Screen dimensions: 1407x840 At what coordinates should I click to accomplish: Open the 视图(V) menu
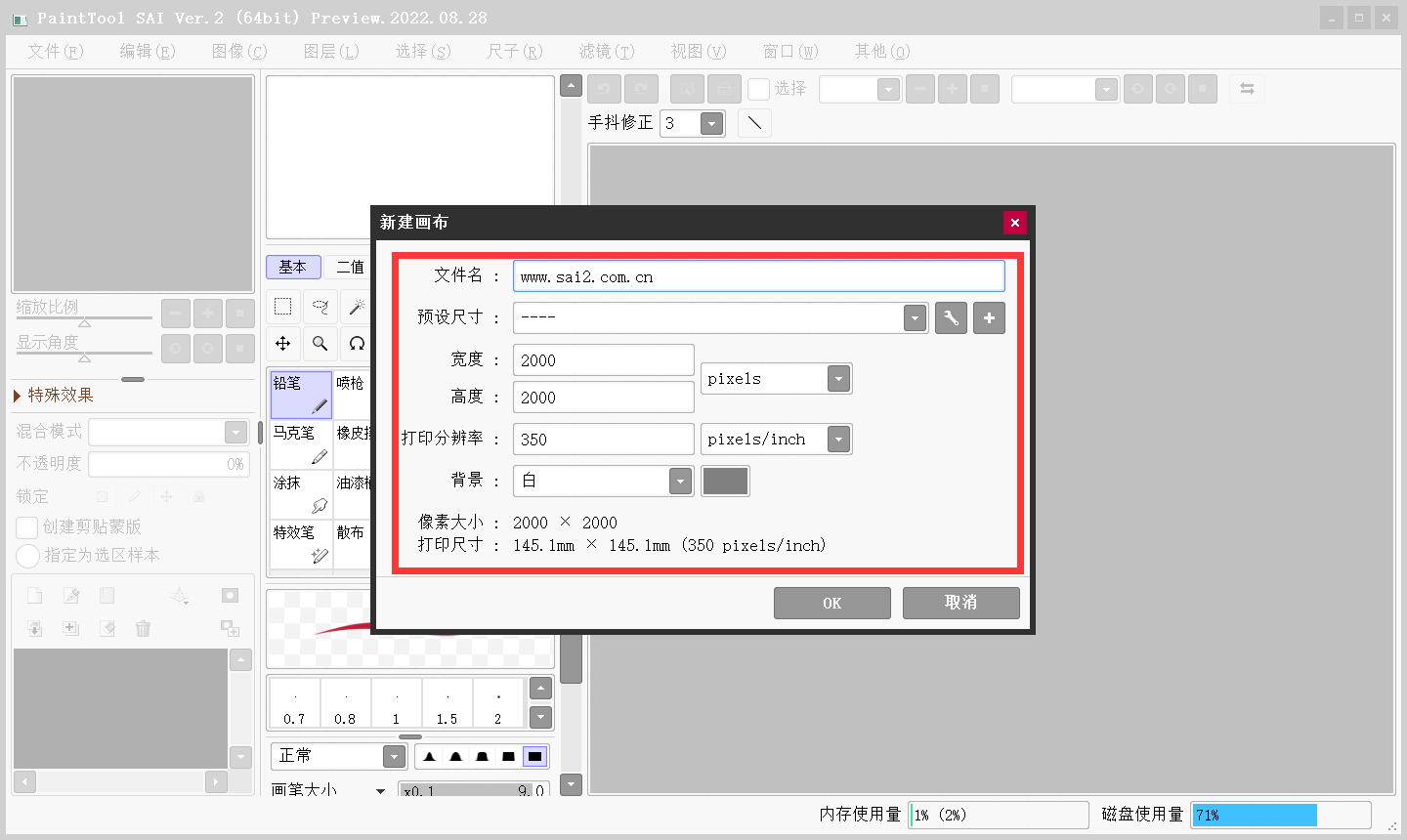click(x=699, y=51)
